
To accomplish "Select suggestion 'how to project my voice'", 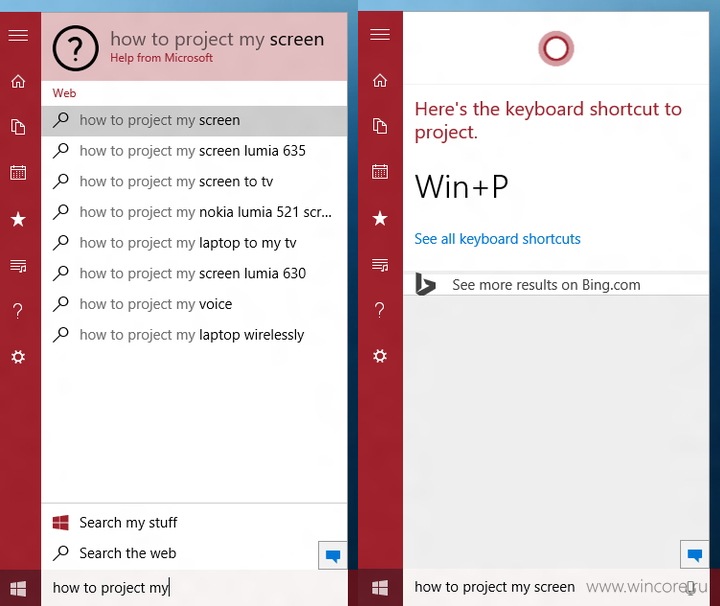I will coord(194,304).
